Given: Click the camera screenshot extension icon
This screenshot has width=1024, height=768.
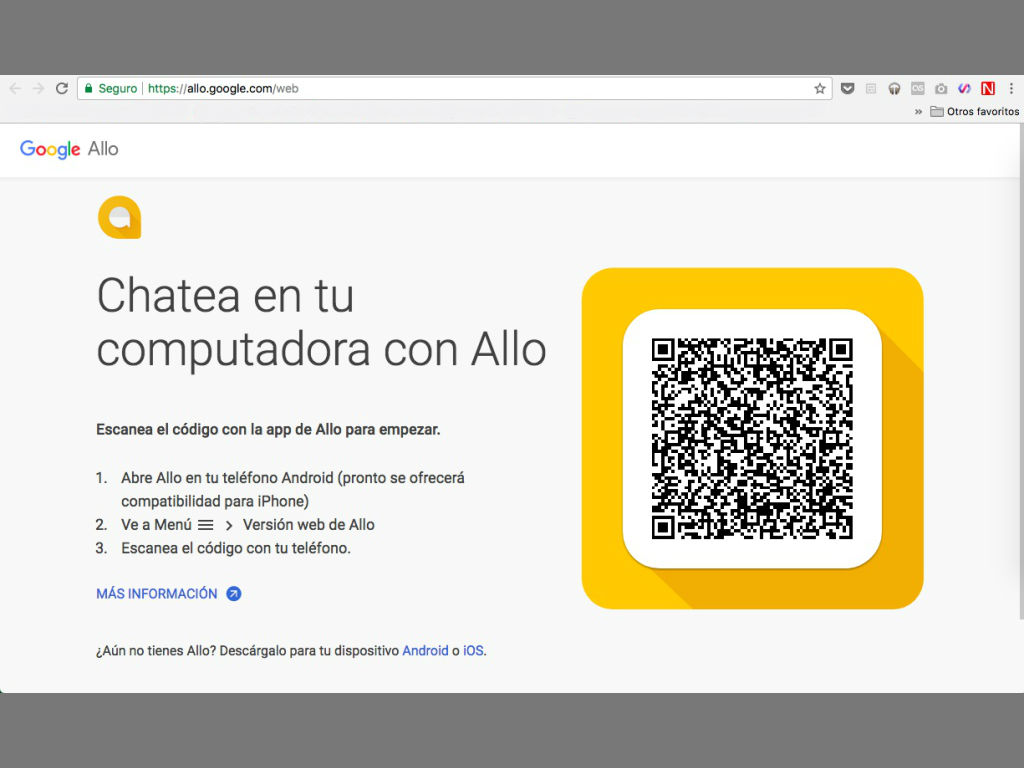Looking at the screenshot, I should (940, 88).
